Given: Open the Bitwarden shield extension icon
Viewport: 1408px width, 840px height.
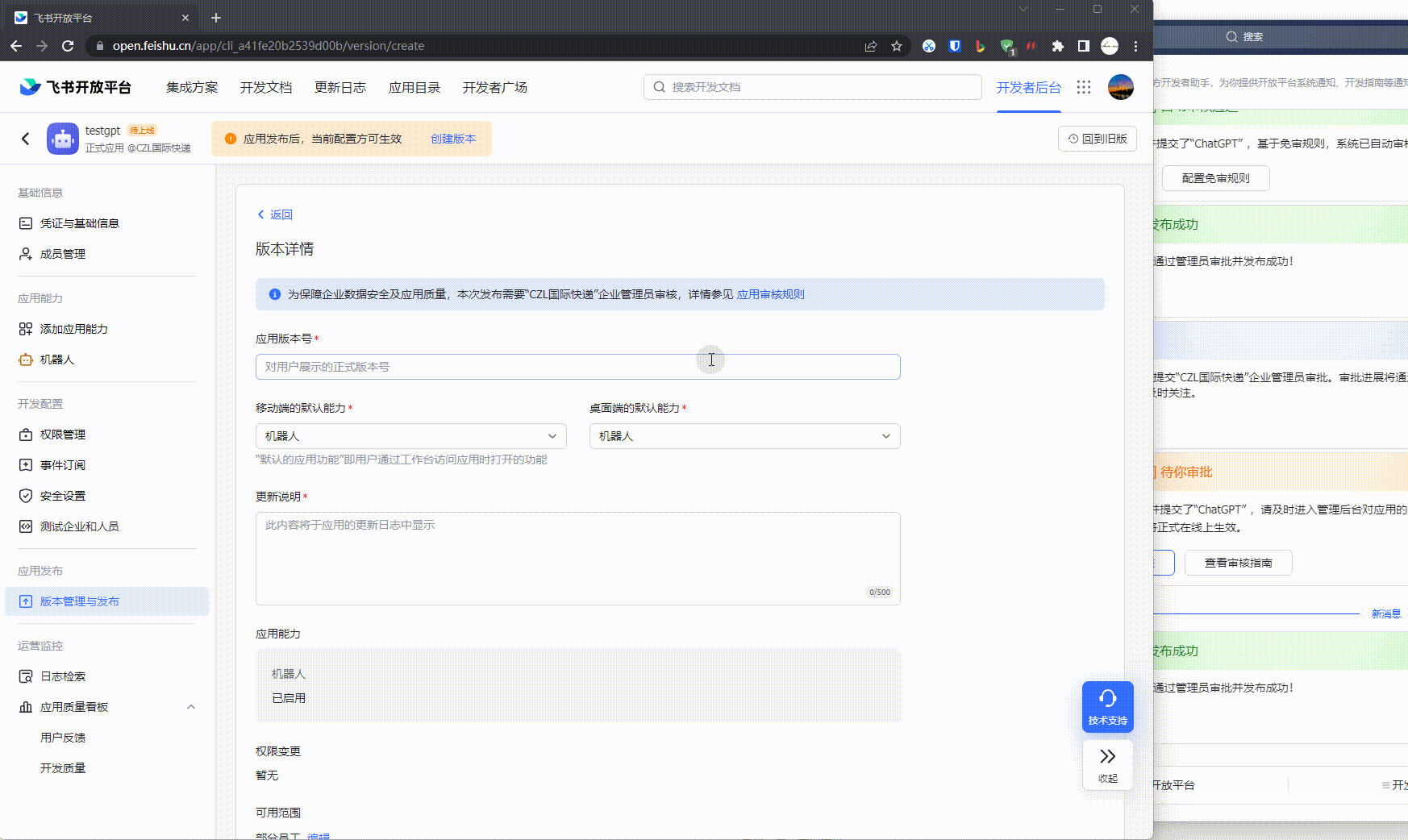Looking at the screenshot, I should pyautogui.click(x=955, y=46).
